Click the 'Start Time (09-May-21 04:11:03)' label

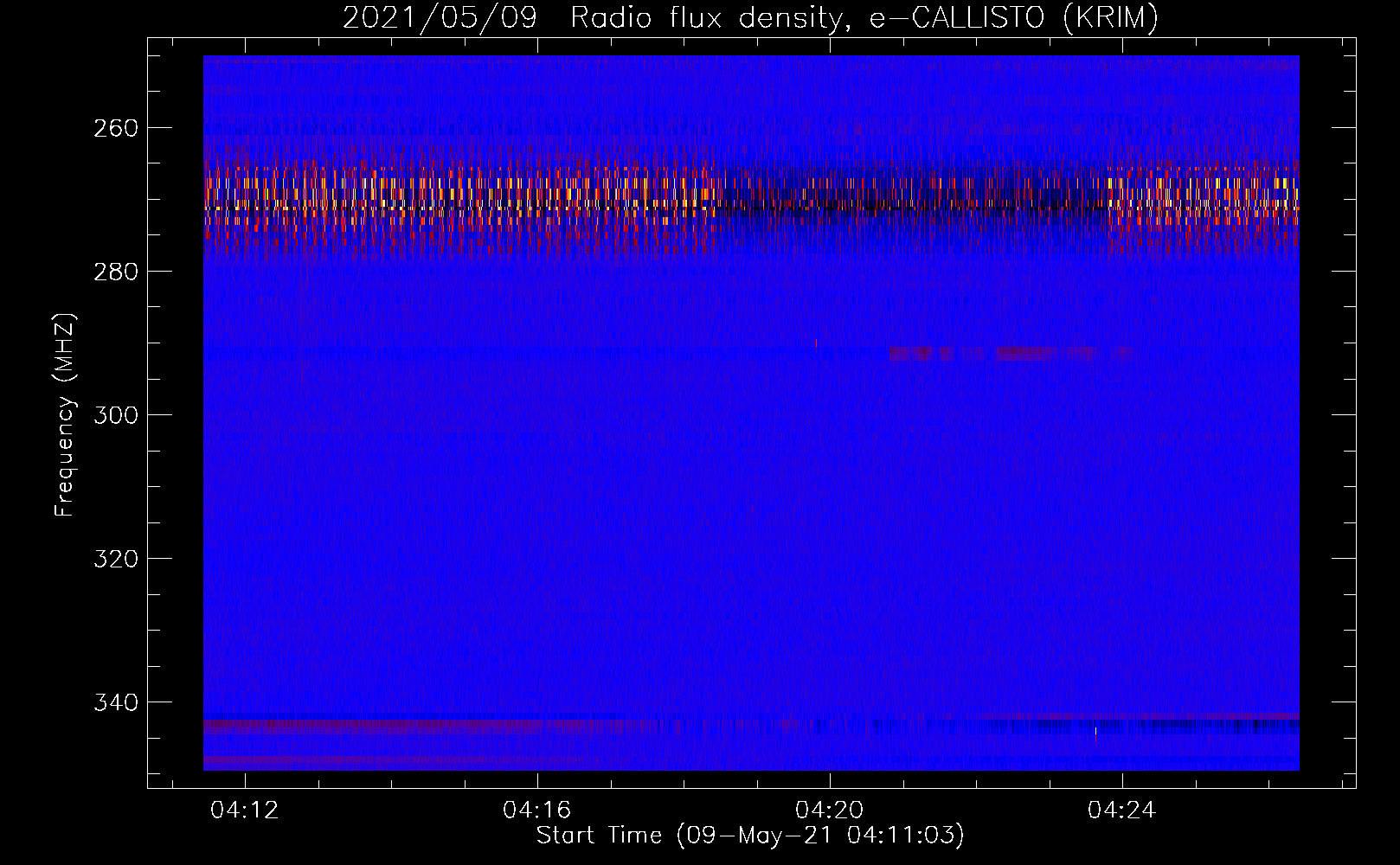coord(750,836)
